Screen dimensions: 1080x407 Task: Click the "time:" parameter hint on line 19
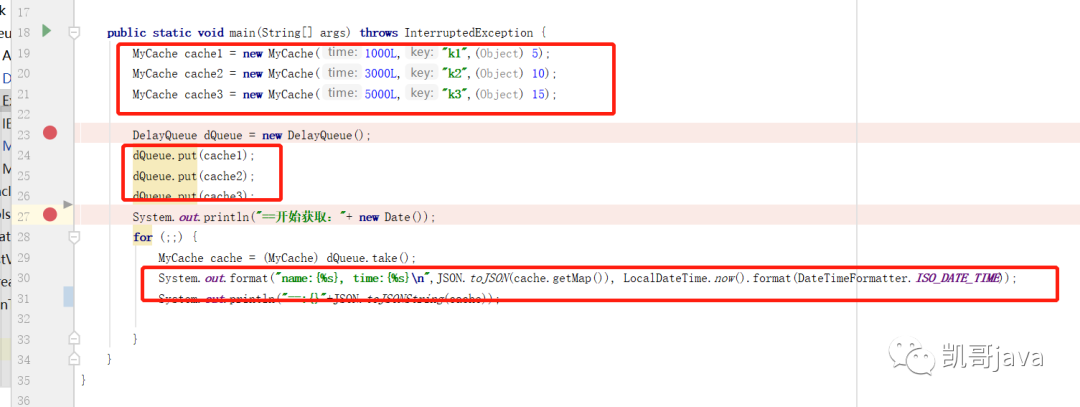tap(342, 53)
